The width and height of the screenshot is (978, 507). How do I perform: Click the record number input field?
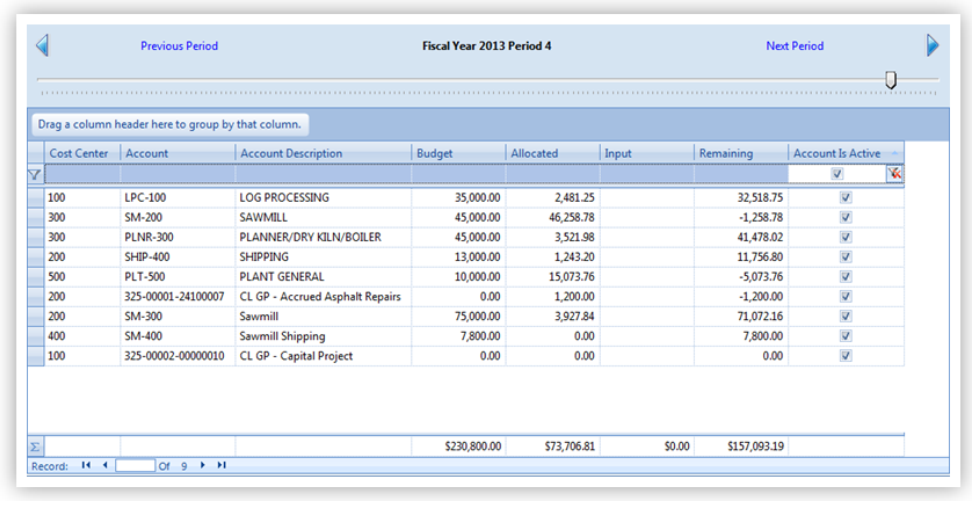pyautogui.click(x=135, y=466)
